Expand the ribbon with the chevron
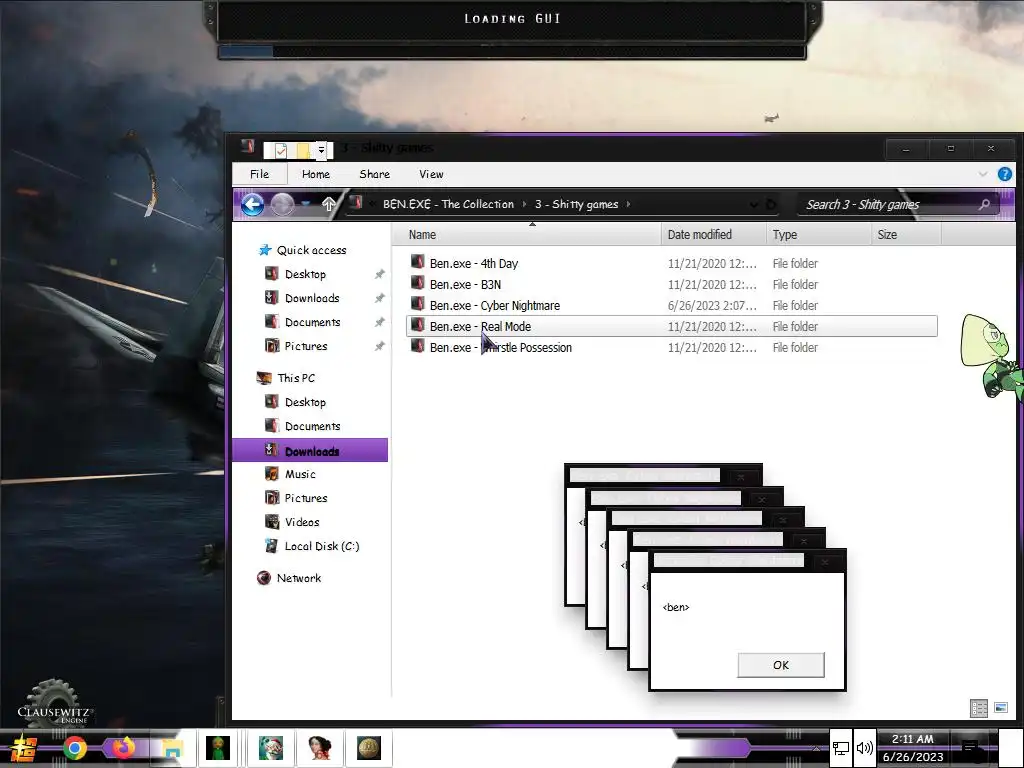Viewport: 1024px width, 768px height. [983, 174]
